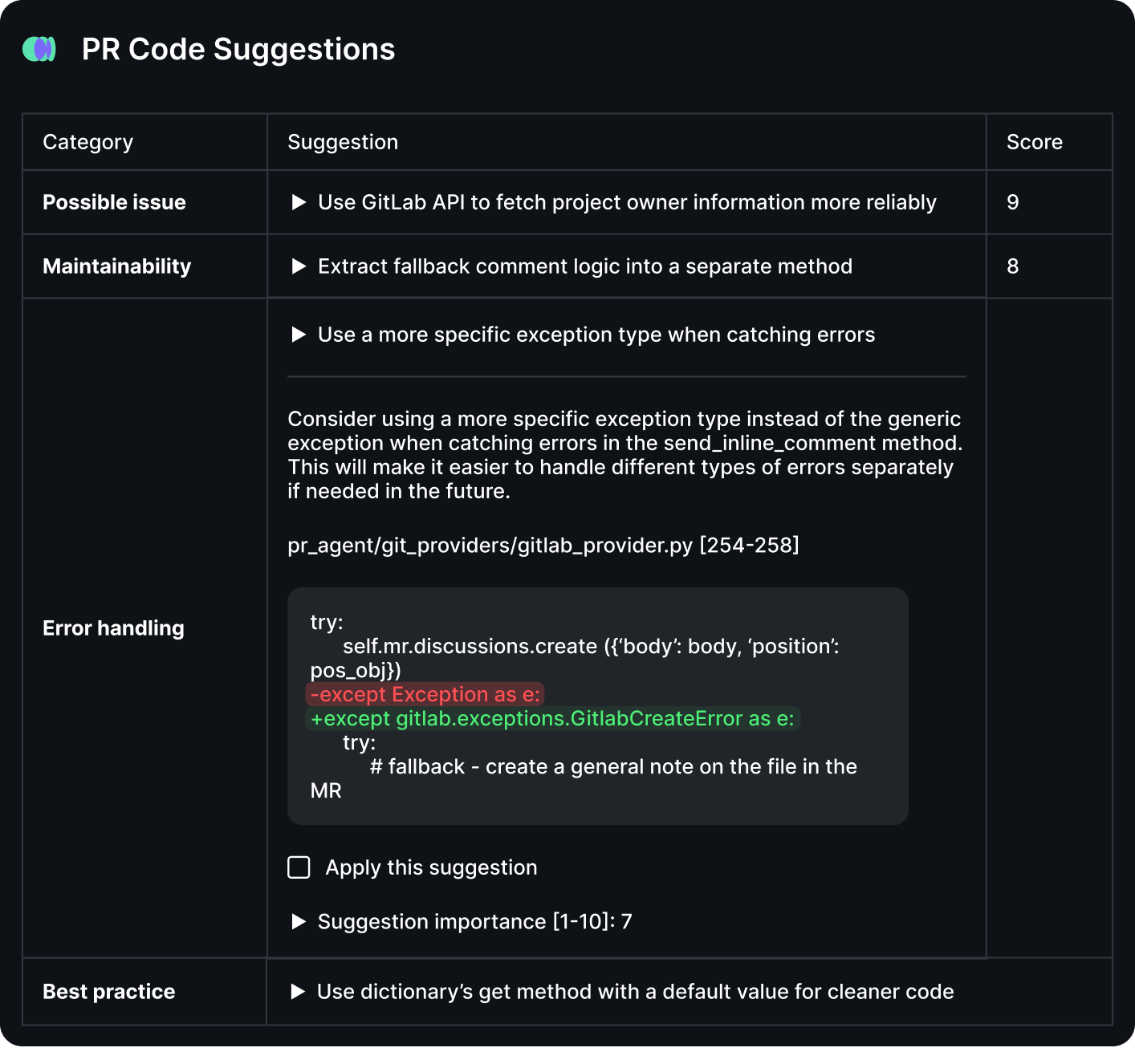Select the red removed 'except Exception' line
This screenshot has height=1064, width=1135.
coord(425,694)
